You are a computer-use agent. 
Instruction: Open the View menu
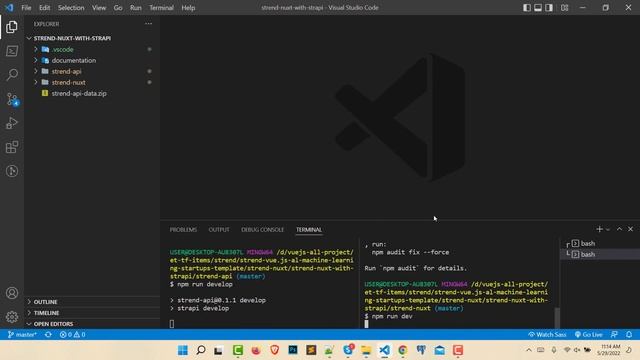pyautogui.click(x=99, y=7)
